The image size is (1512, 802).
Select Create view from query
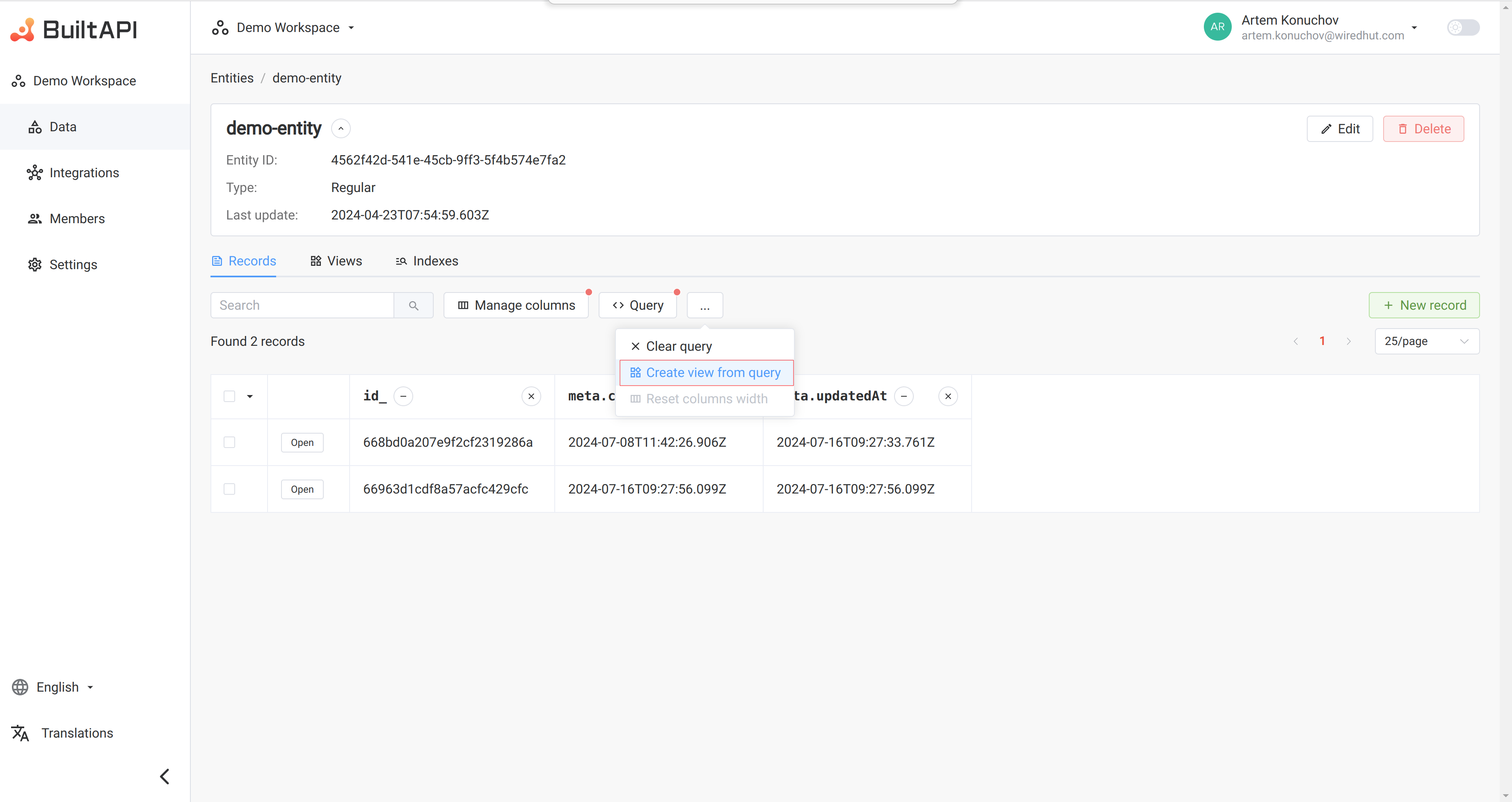[x=706, y=372]
